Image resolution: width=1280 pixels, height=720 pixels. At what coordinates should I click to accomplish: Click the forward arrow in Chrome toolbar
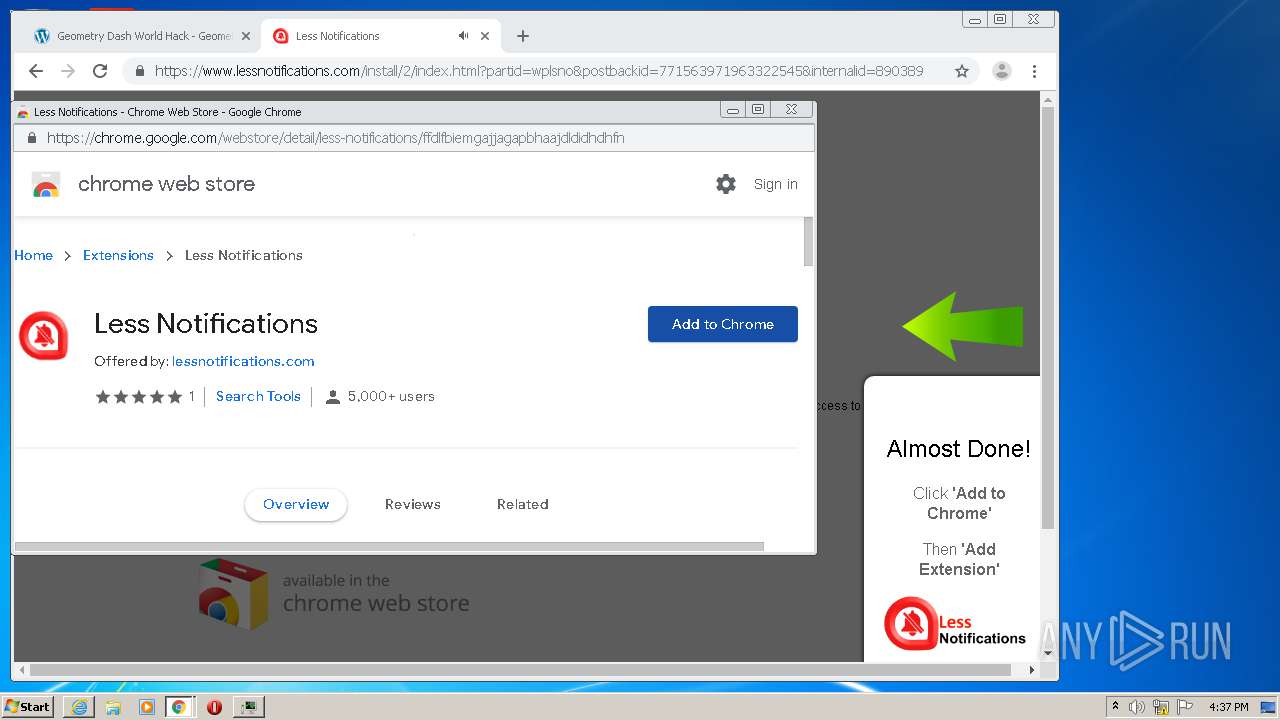click(68, 71)
